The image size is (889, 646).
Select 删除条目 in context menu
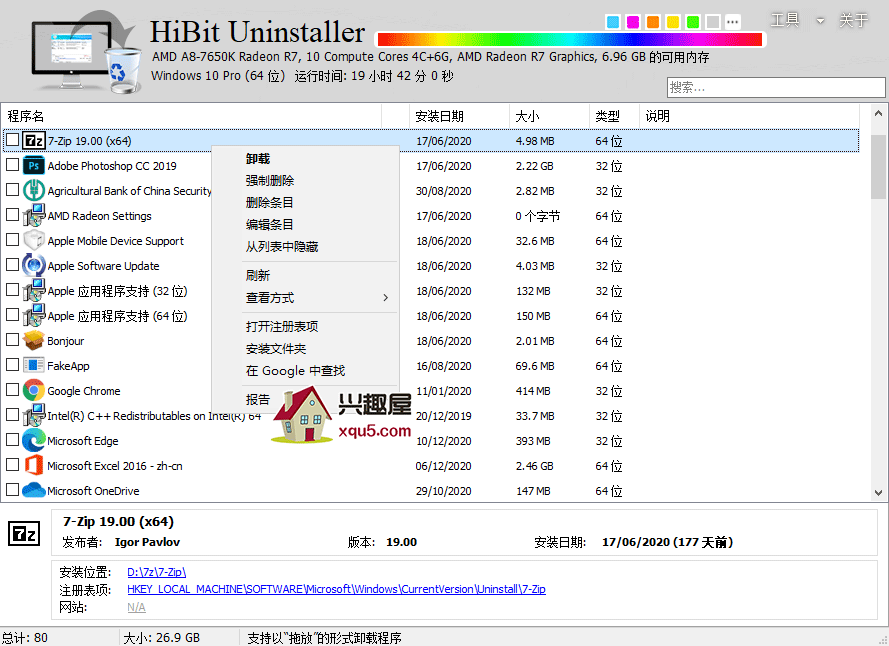305,203
